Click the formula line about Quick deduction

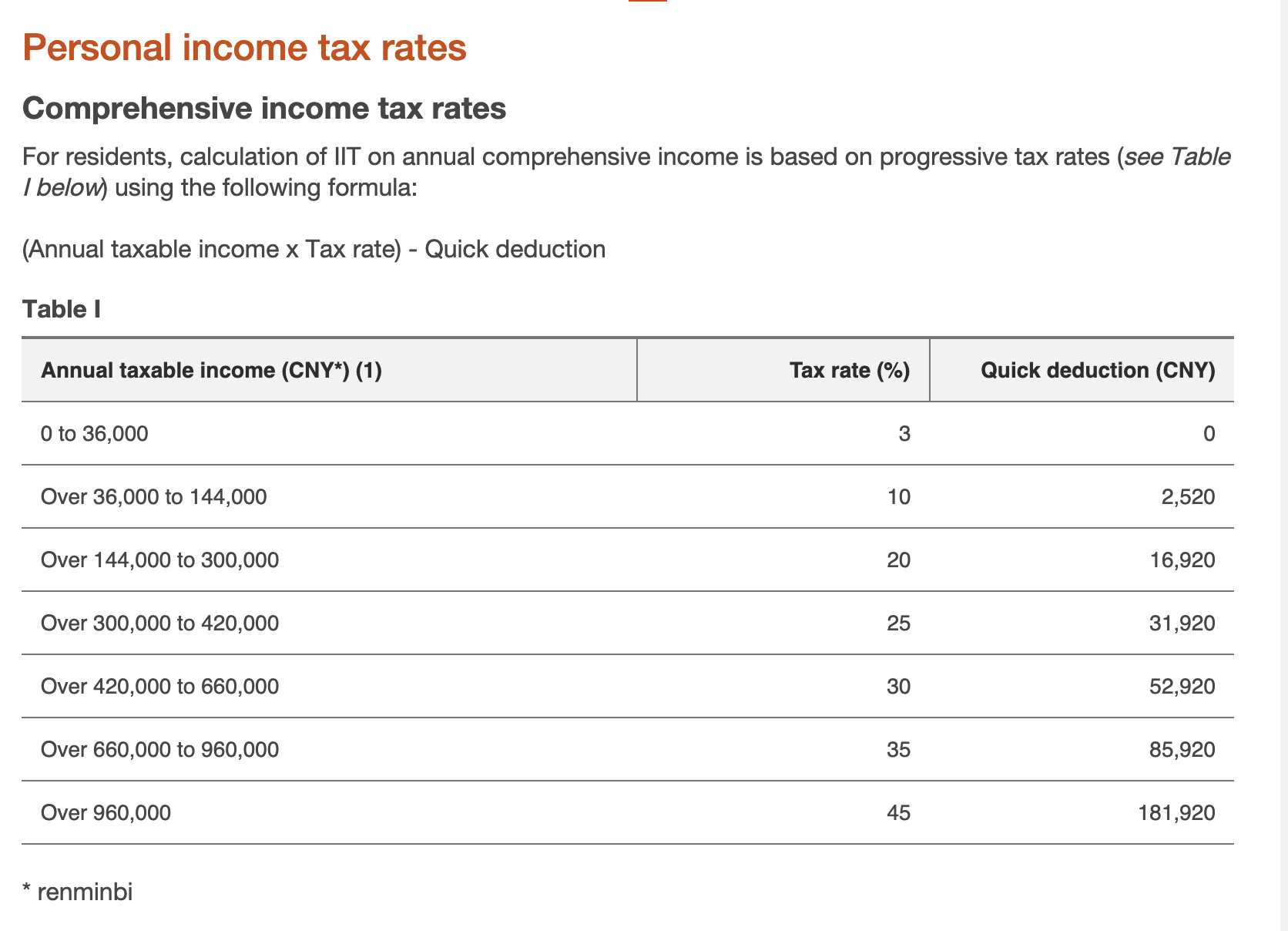pos(314,250)
